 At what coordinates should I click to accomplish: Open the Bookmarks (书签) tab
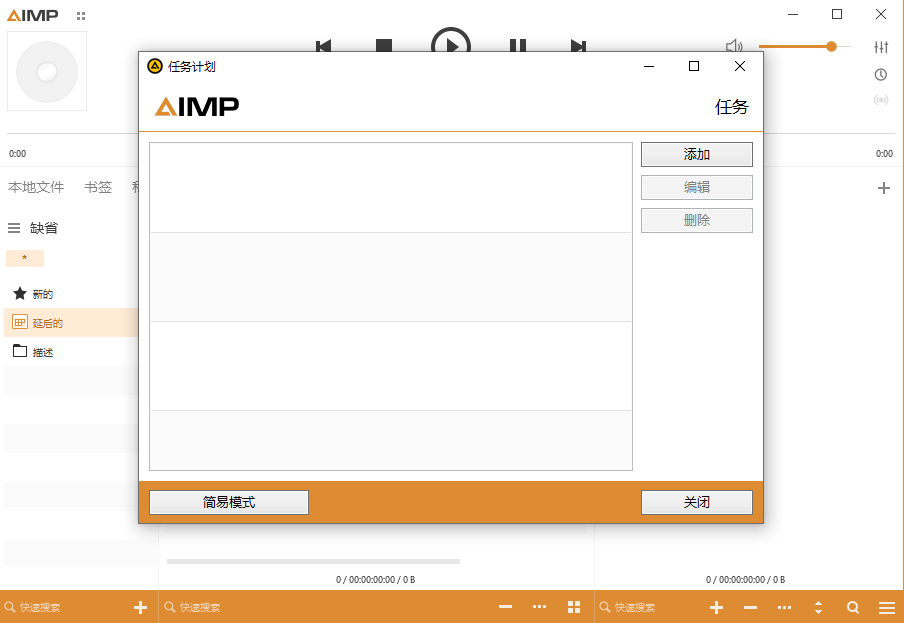pyautogui.click(x=98, y=187)
